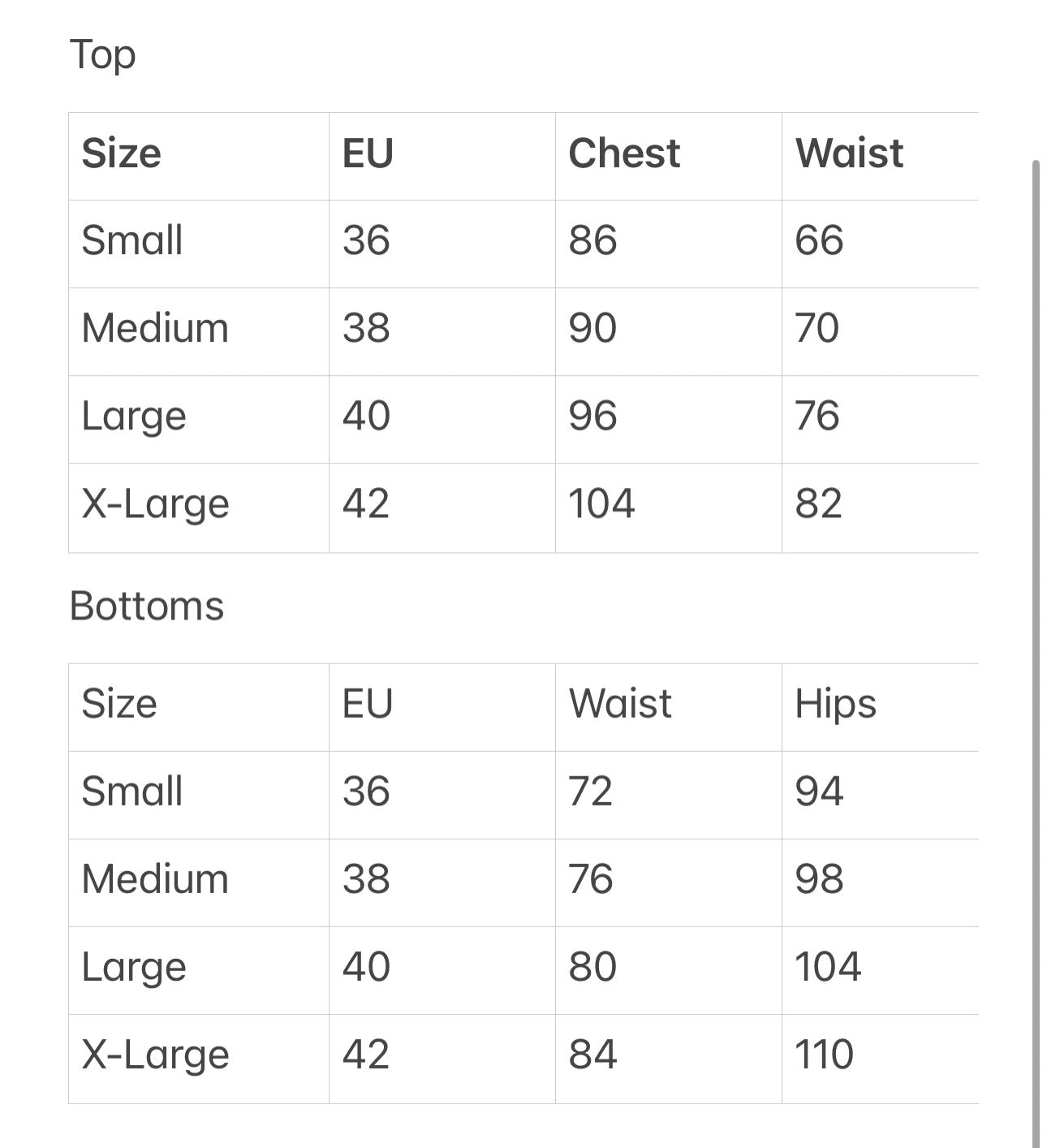Click waist value 82 for X-Large top
Screen dimensions: 1047x1148
(818, 503)
